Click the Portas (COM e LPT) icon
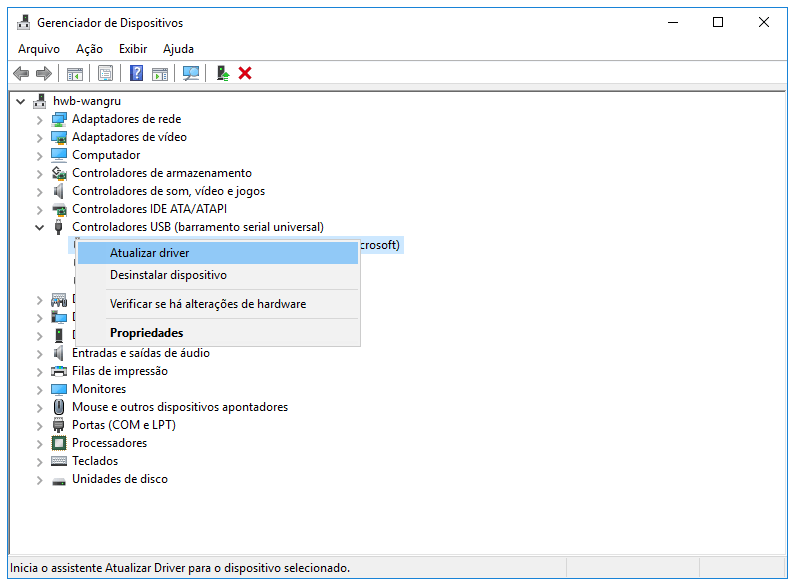The width and height of the screenshot is (795, 586). pyautogui.click(x=59, y=425)
